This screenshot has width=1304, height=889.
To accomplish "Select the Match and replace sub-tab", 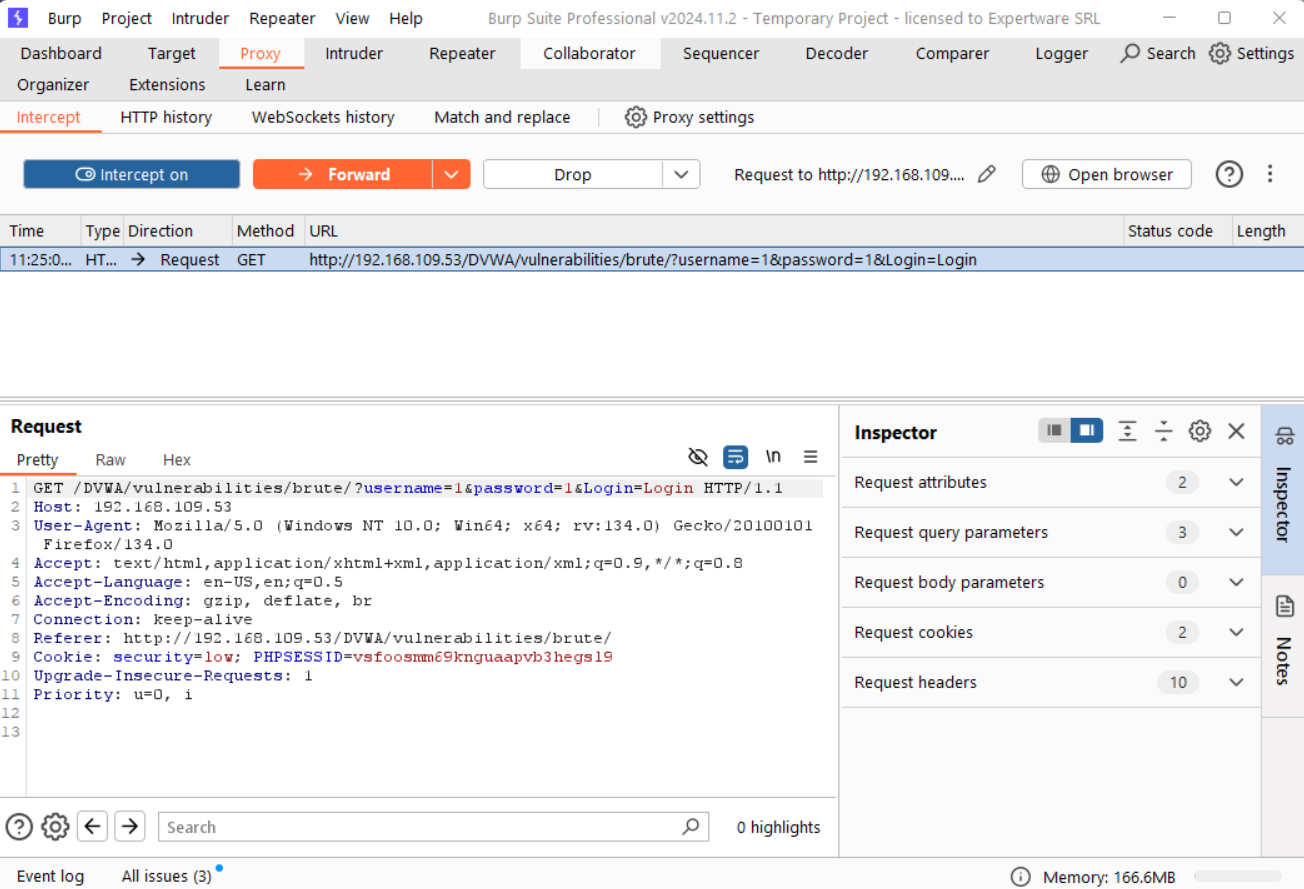I will coord(502,117).
